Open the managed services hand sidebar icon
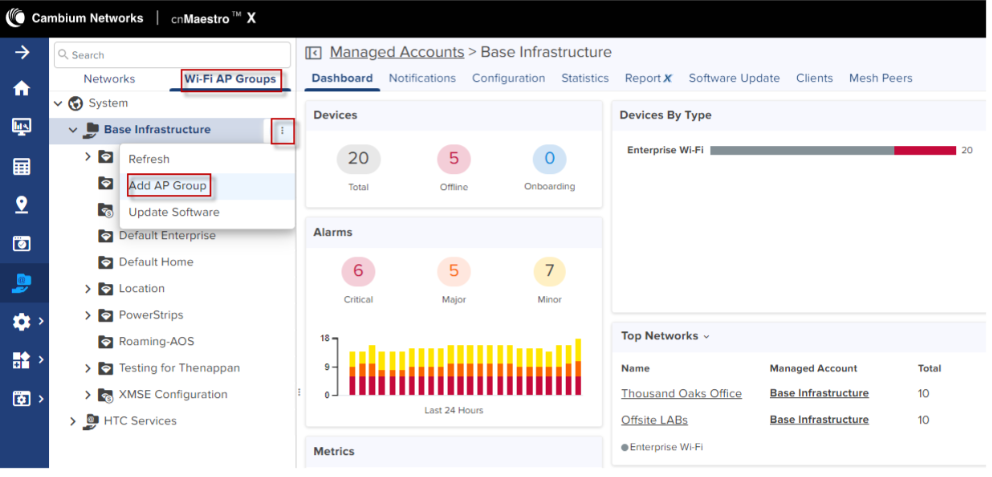Viewport: 992px width, 477px height. click(x=22, y=283)
